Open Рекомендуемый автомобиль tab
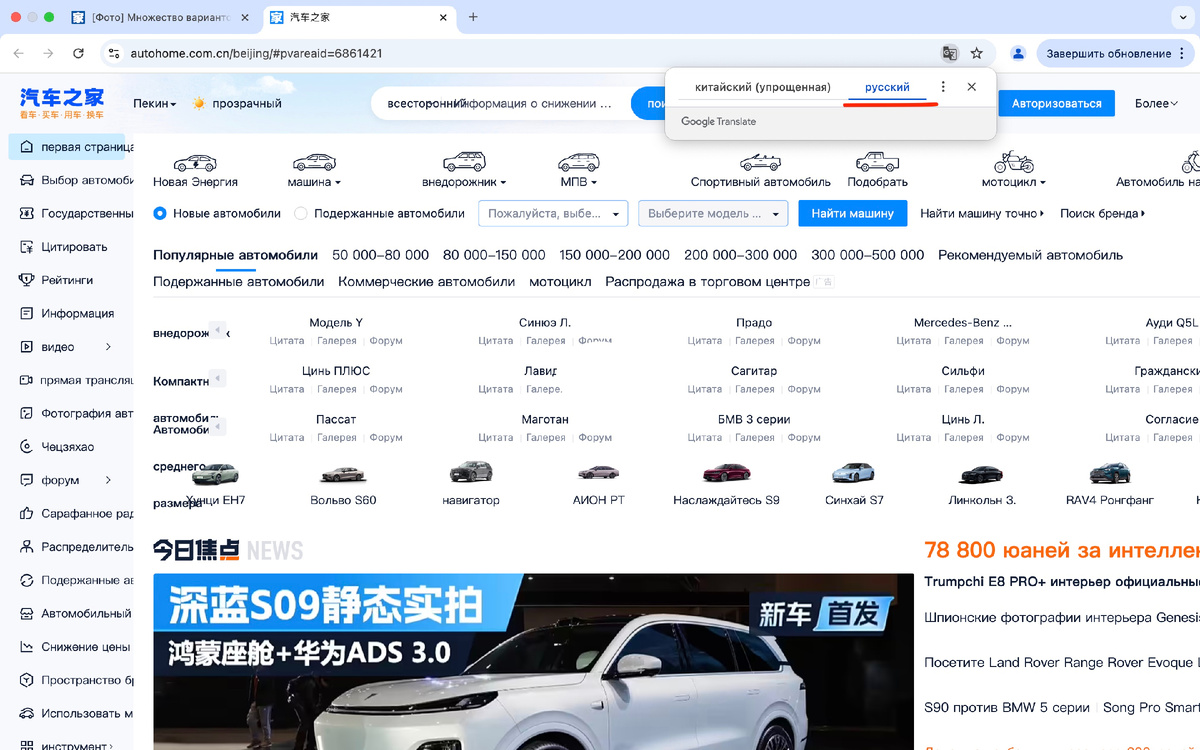The image size is (1200, 750). [x=1030, y=255]
